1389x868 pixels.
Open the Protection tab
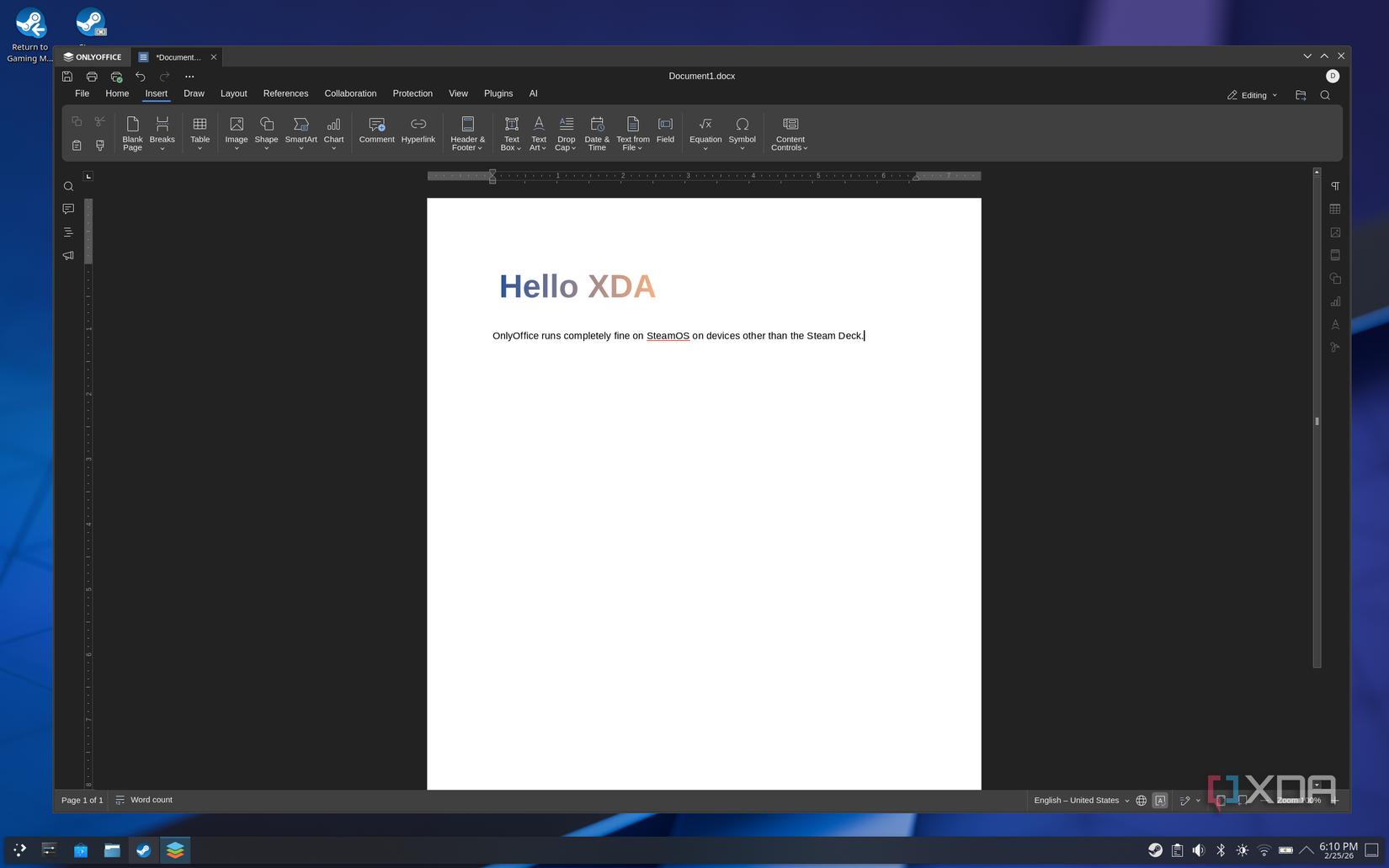(x=412, y=93)
